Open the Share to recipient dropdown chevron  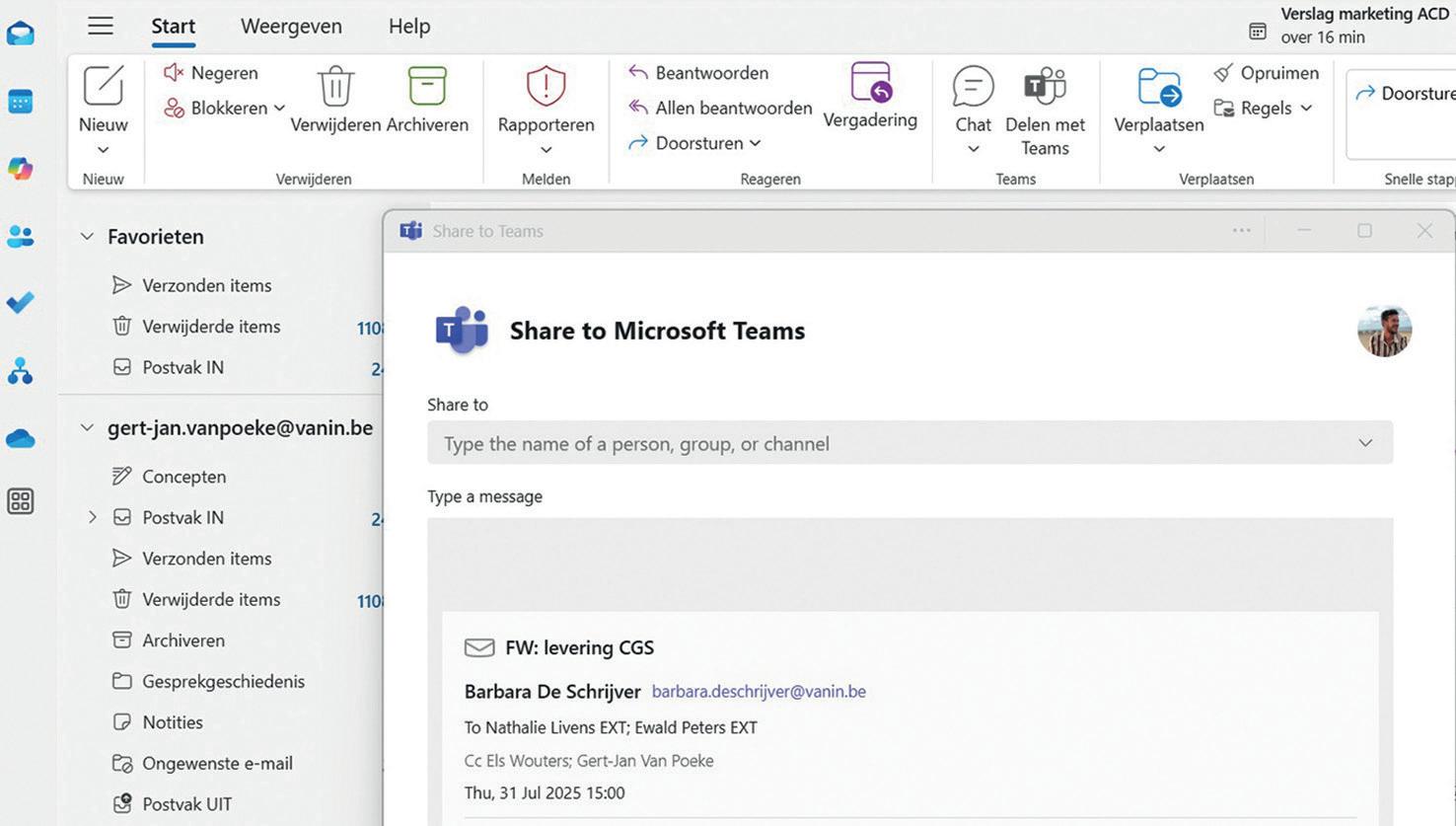coord(1365,443)
